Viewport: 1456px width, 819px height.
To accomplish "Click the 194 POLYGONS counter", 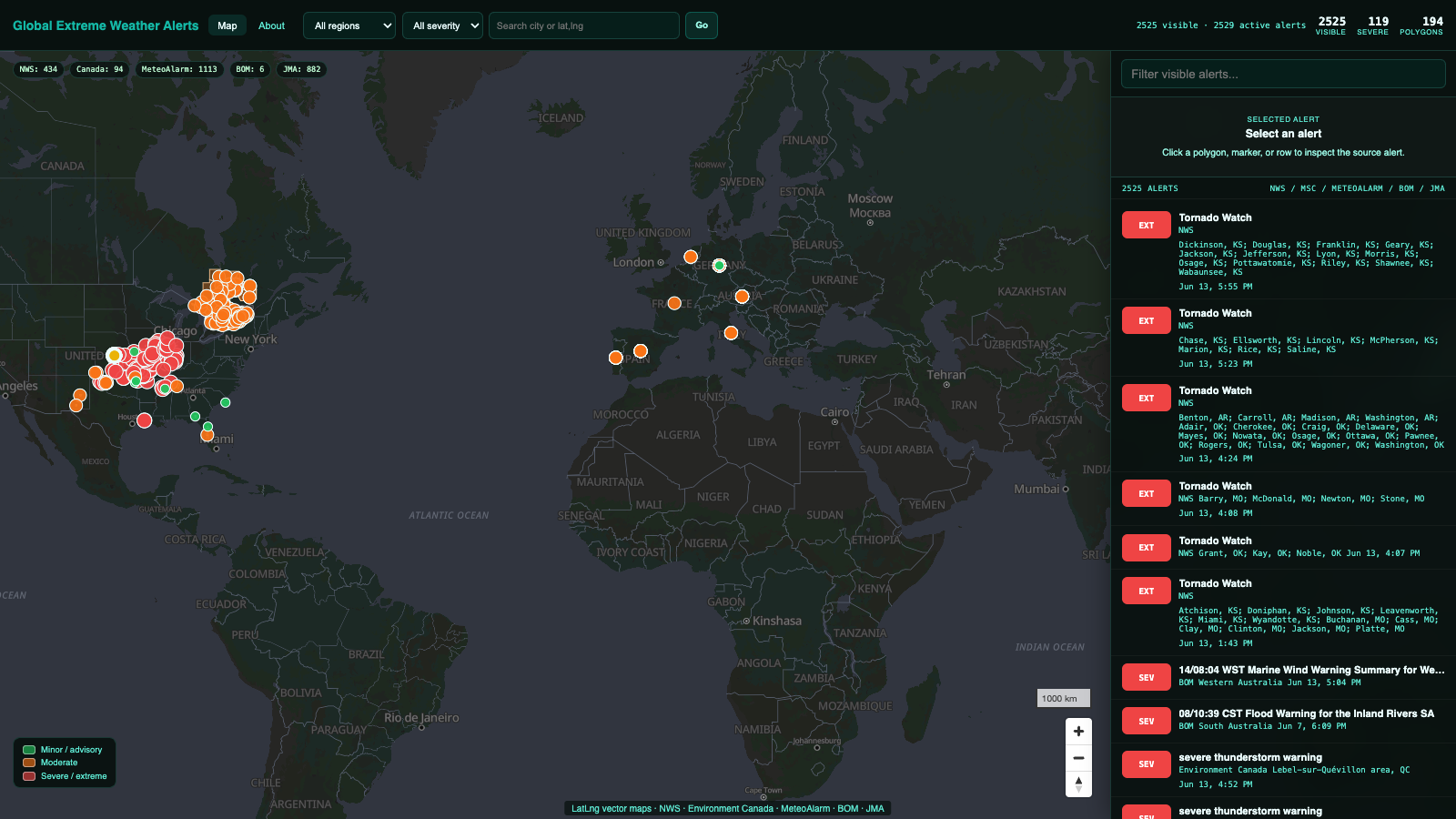I will point(1421,25).
